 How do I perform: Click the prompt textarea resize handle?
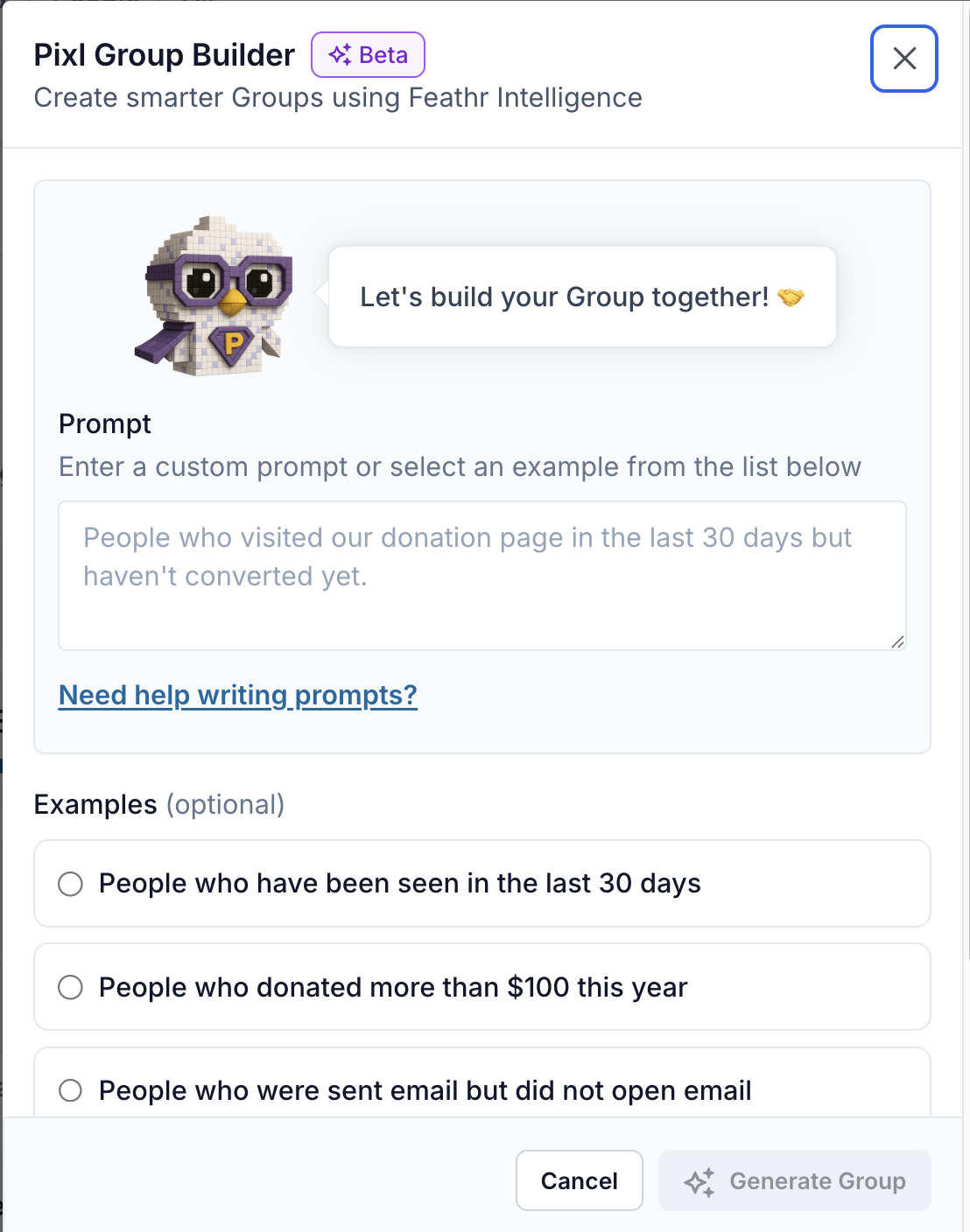pyautogui.click(x=897, y=642)
